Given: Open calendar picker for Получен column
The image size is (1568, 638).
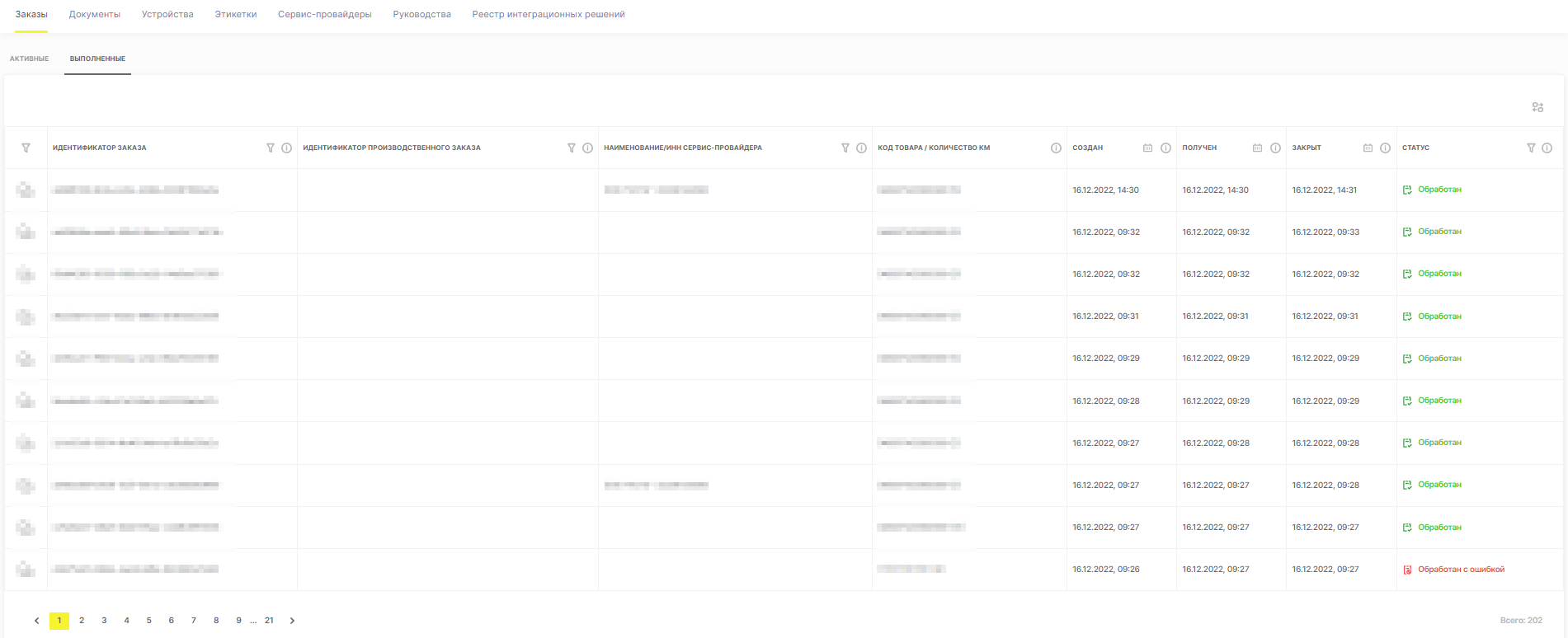Looking at the screenshot, I should point(1257,148).
